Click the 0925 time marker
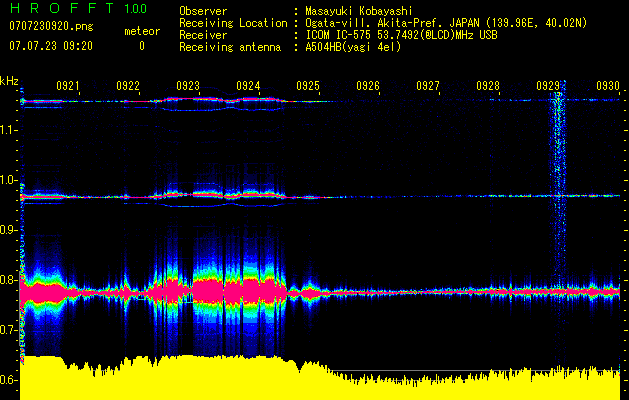Viewport: 629px width, 400px height. point(308,87)
